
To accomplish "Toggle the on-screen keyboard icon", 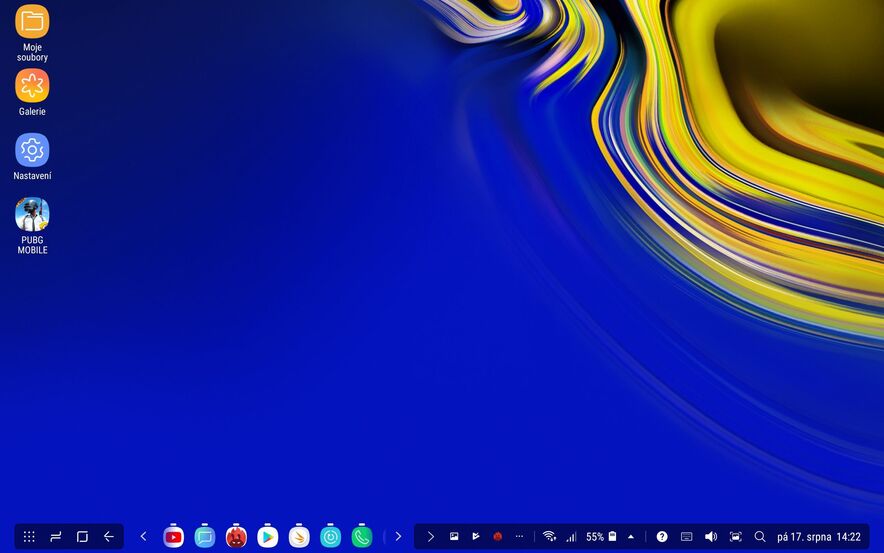I will point(686,537).
